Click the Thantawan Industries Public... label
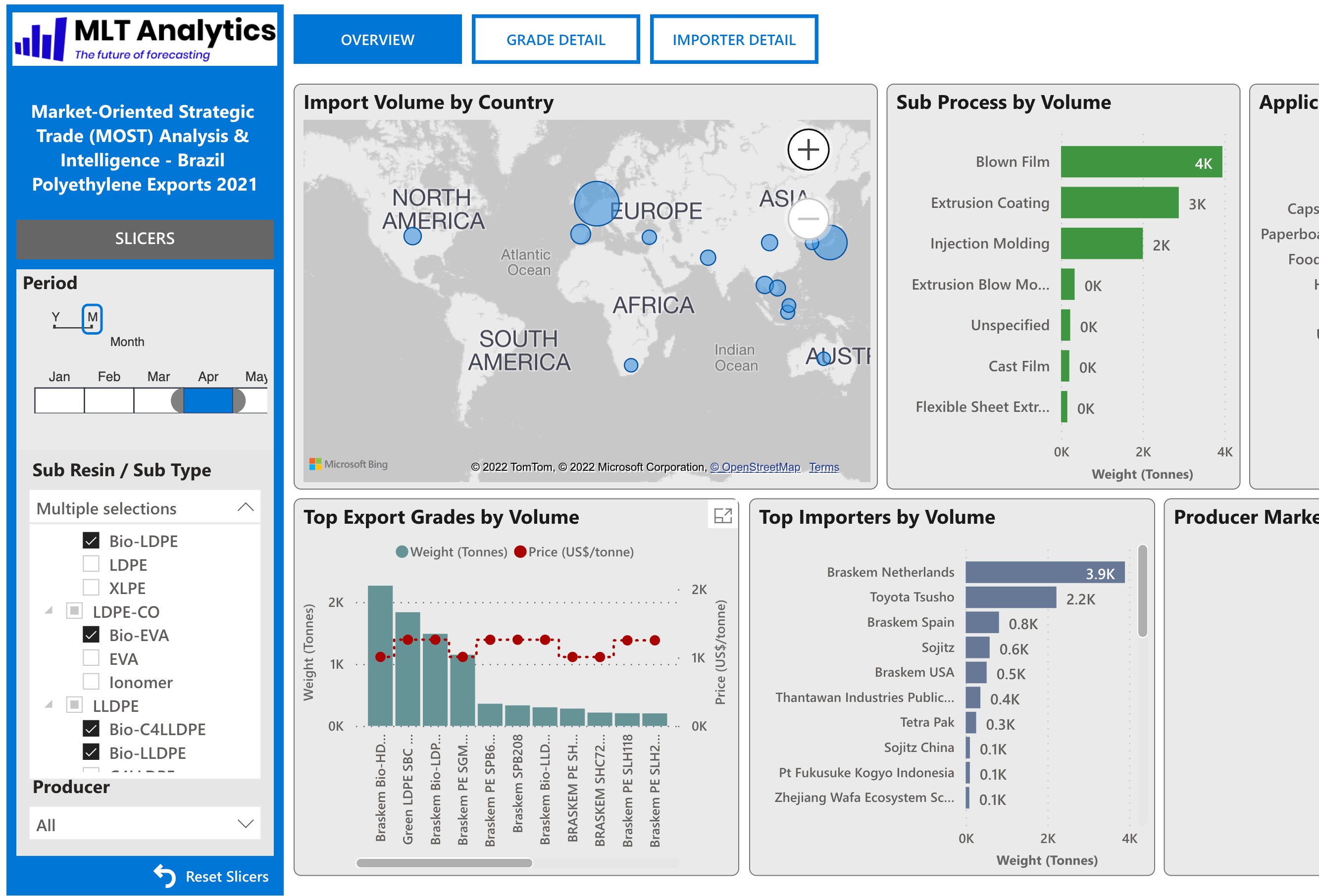The height and width of the screenshot is (896, 1319). 864,697
